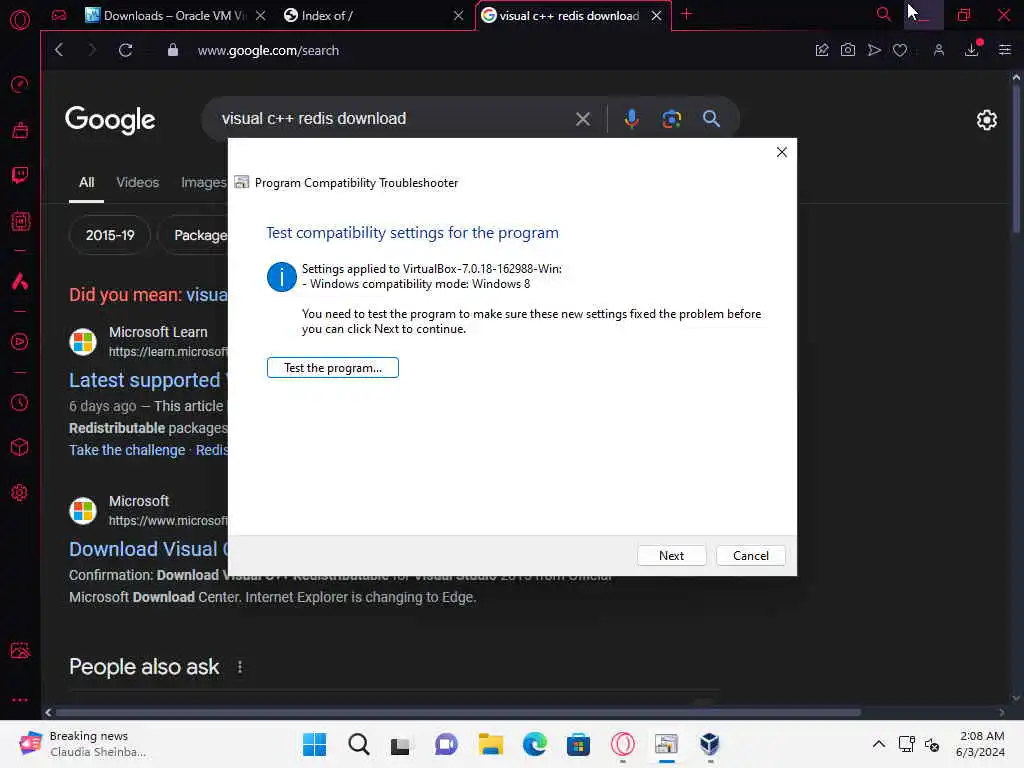1024x768 pixels.
Task: Open the CPU limiter chip icon in sidebar
Action: [x=20, y=221]
